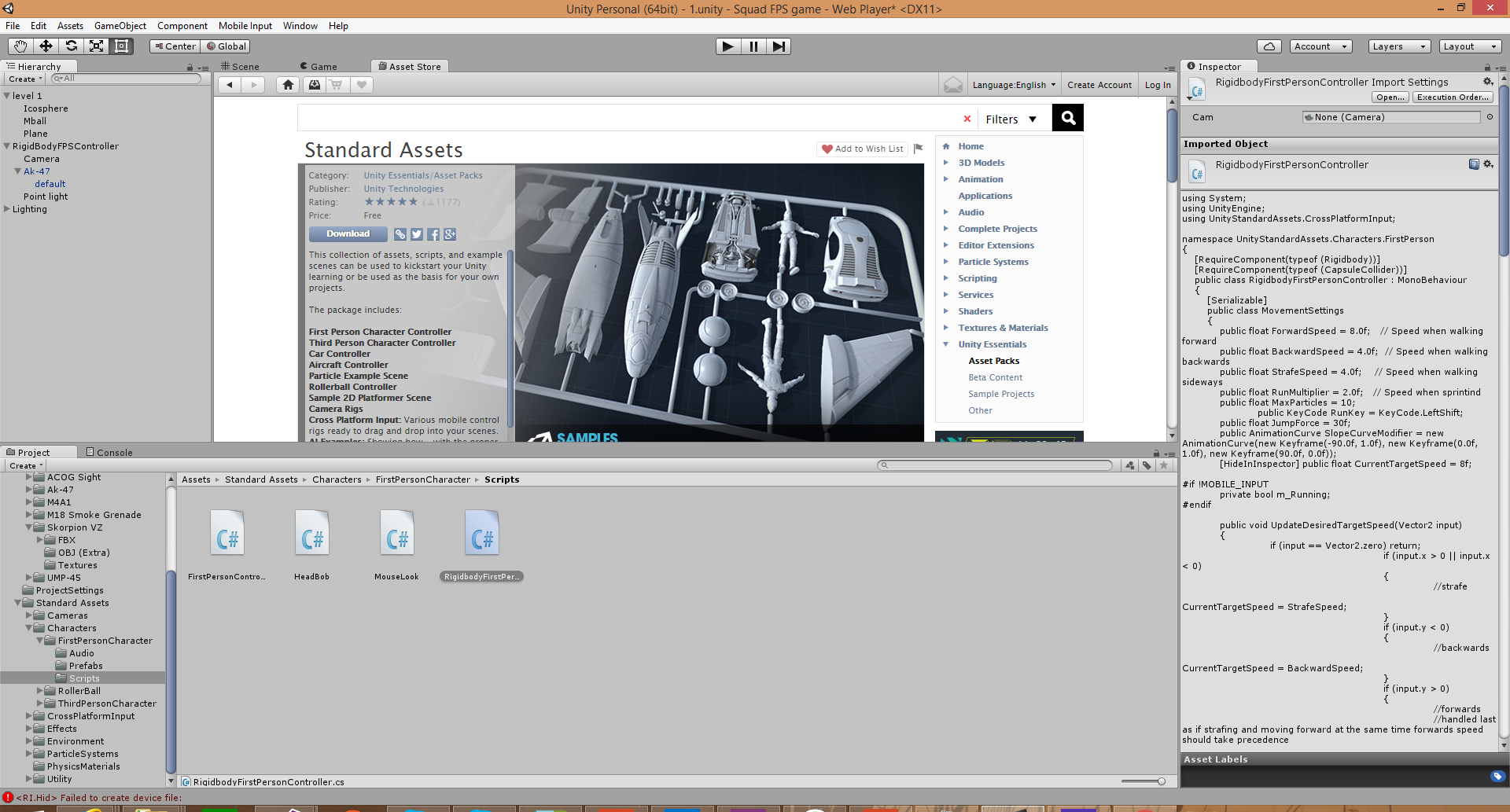The width and height of the screenshot is (1510, 812).
Task: Open the Inspector gear settings icon
Action: point(1488,82)
